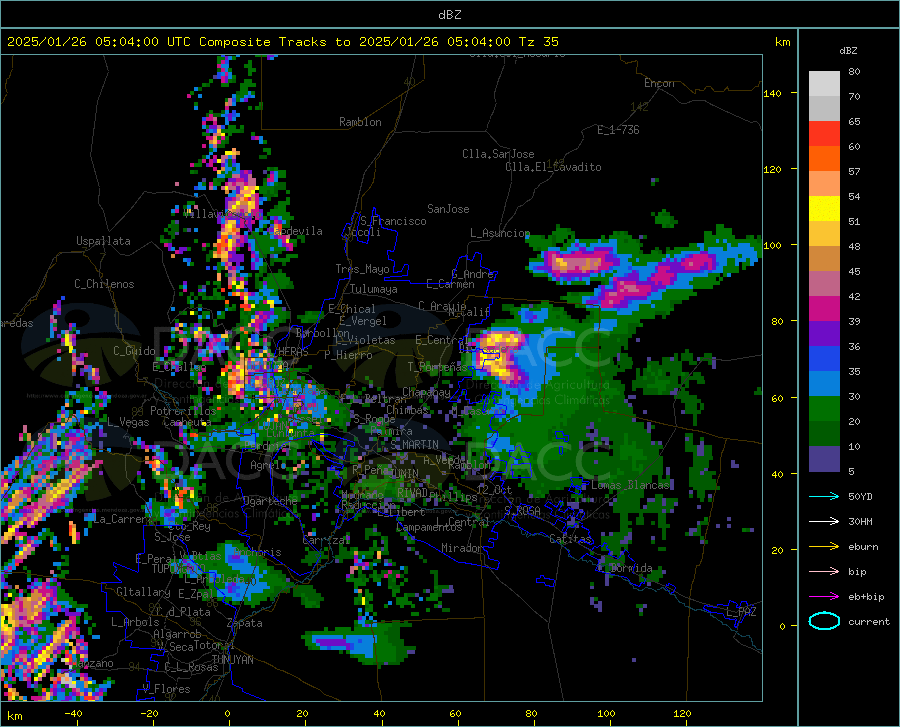Click the 'Ugarteche' map label
Viewport: 900px width, 727px height.
pyautogui.click(x=270, y=500)
